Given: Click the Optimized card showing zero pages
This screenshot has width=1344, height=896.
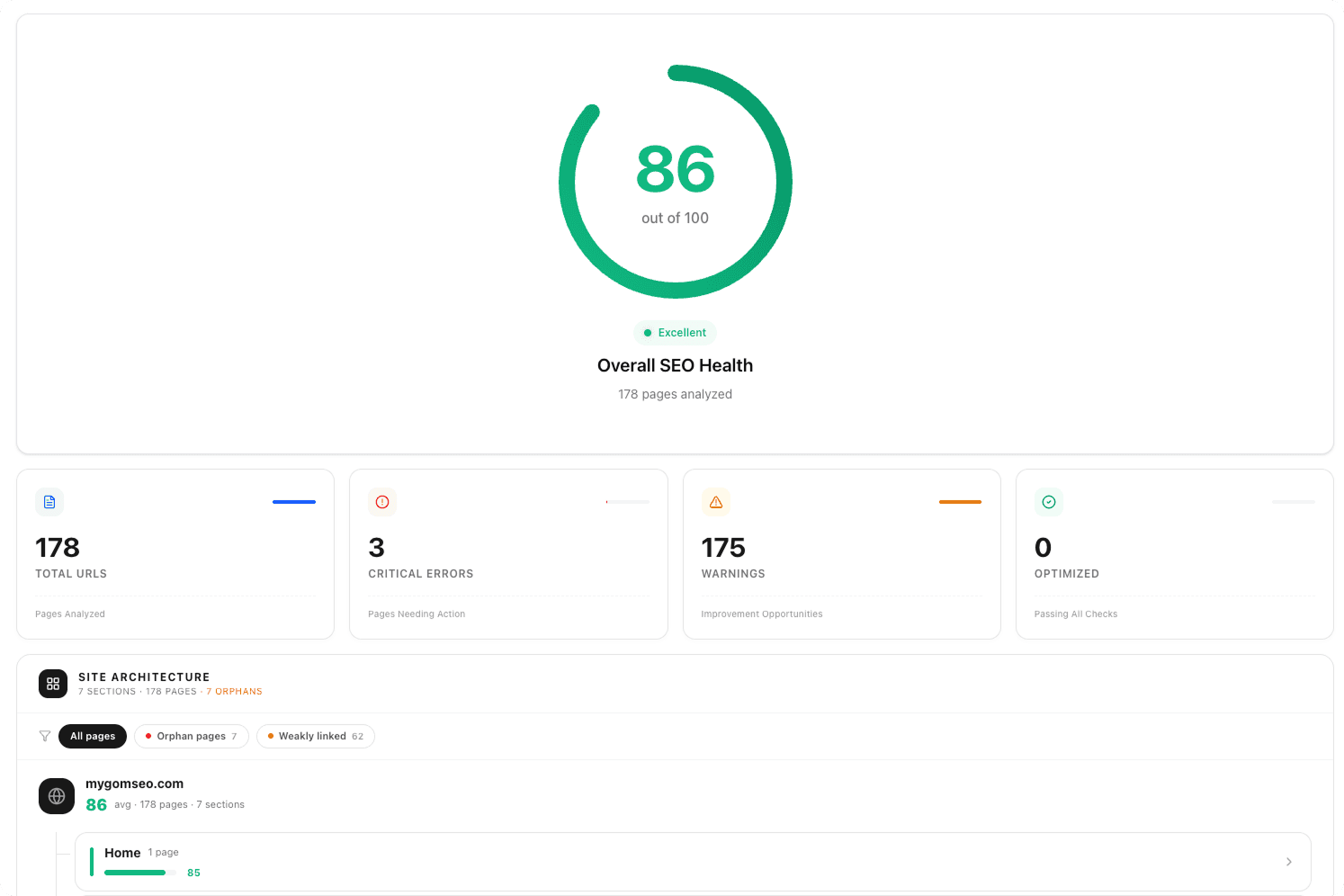Looking at the screenshot, I should click(x=1175, y=554).
